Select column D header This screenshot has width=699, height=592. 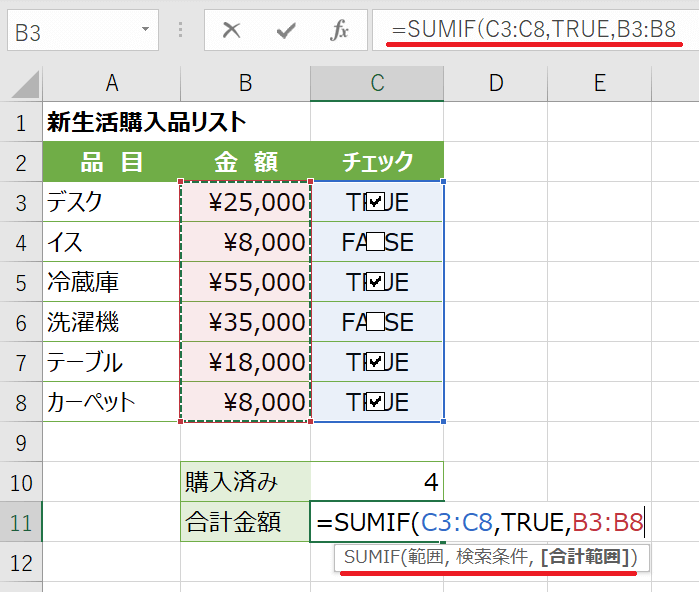[495, 83]
